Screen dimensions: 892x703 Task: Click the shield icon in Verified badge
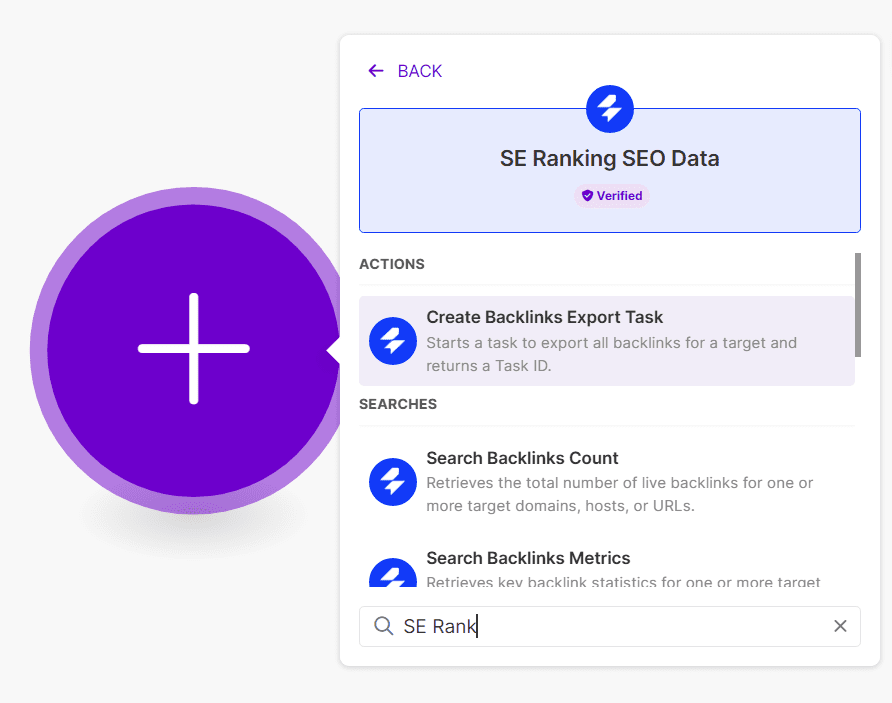pos(587,196)
